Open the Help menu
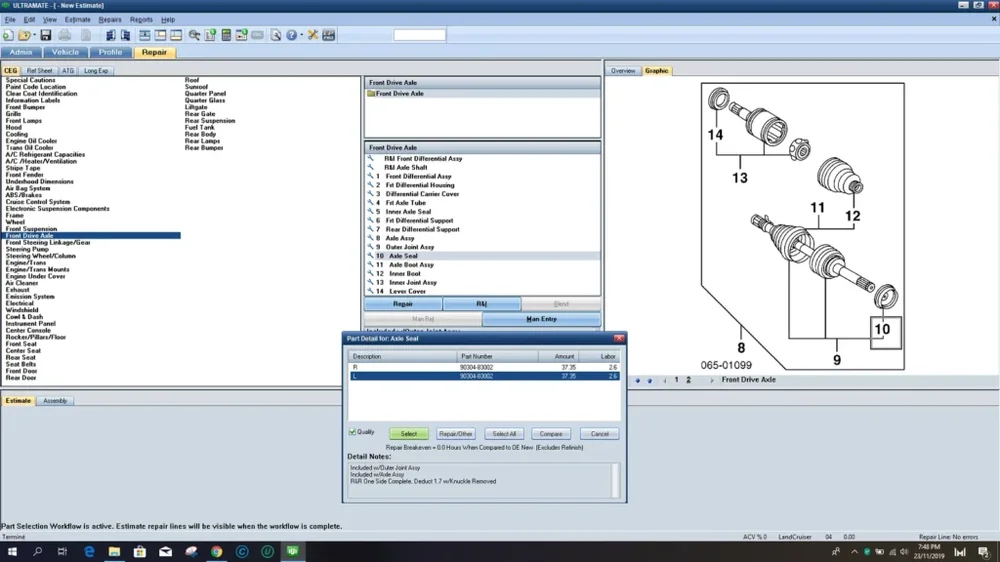Viewport: 1000px width, 562px height. 168,20
